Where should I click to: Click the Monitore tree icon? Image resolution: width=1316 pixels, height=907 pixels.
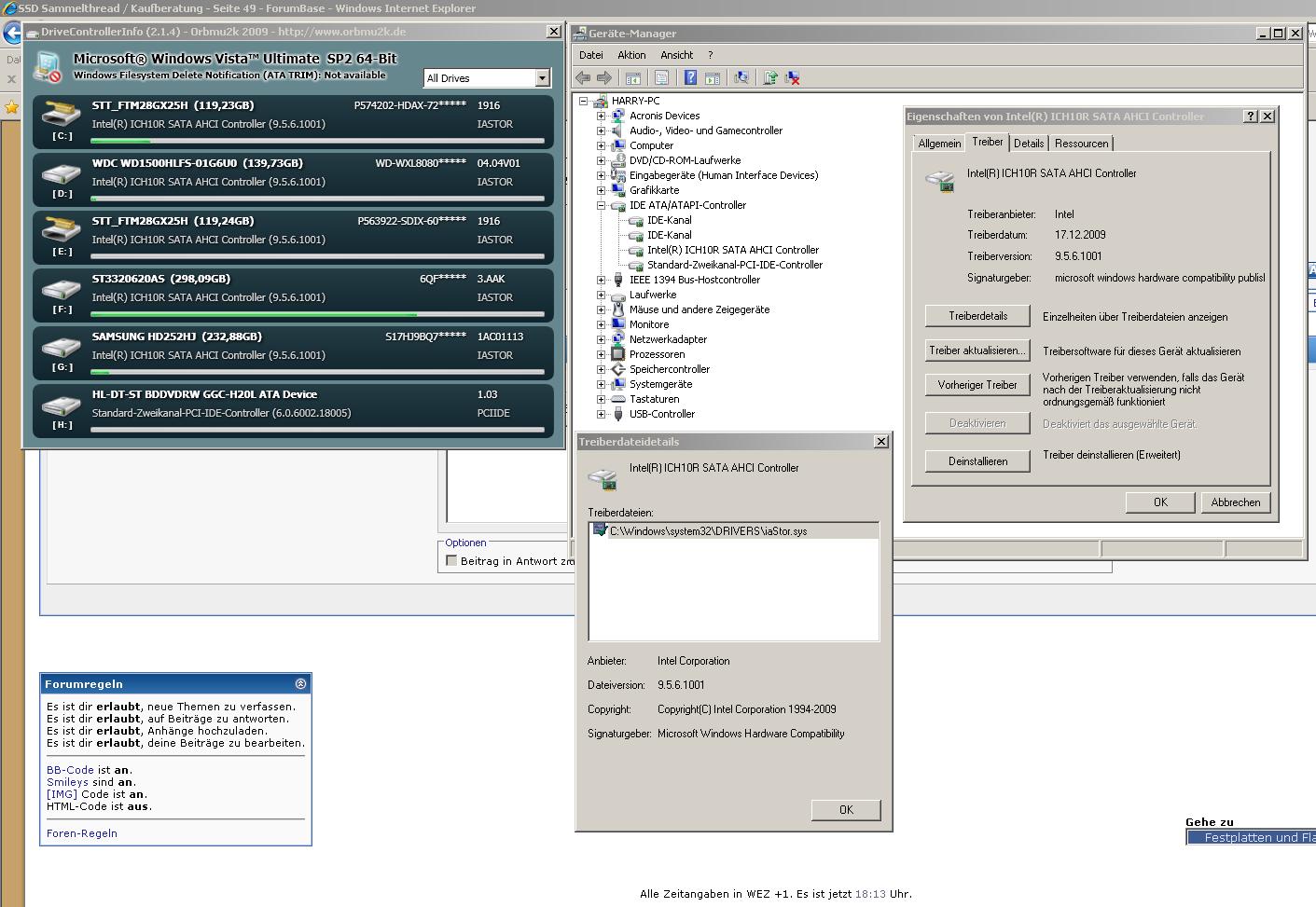(617, 324)
